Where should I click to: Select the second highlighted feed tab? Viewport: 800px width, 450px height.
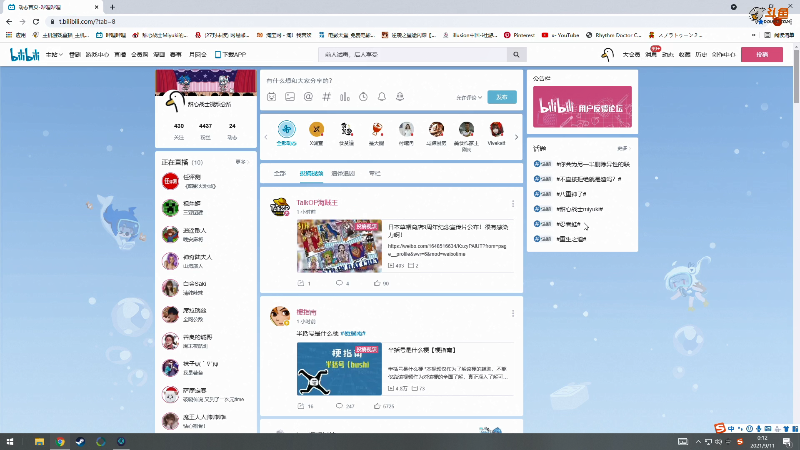click(x=311, y=173)
